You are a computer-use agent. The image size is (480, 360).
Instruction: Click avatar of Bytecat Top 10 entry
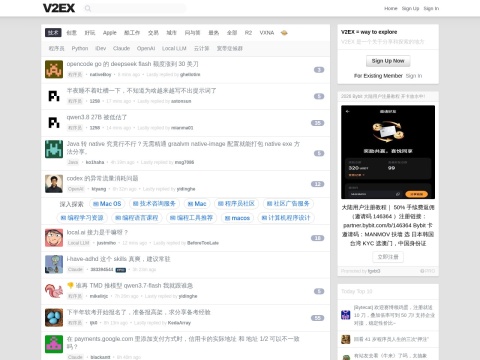[x=346, y=315]
